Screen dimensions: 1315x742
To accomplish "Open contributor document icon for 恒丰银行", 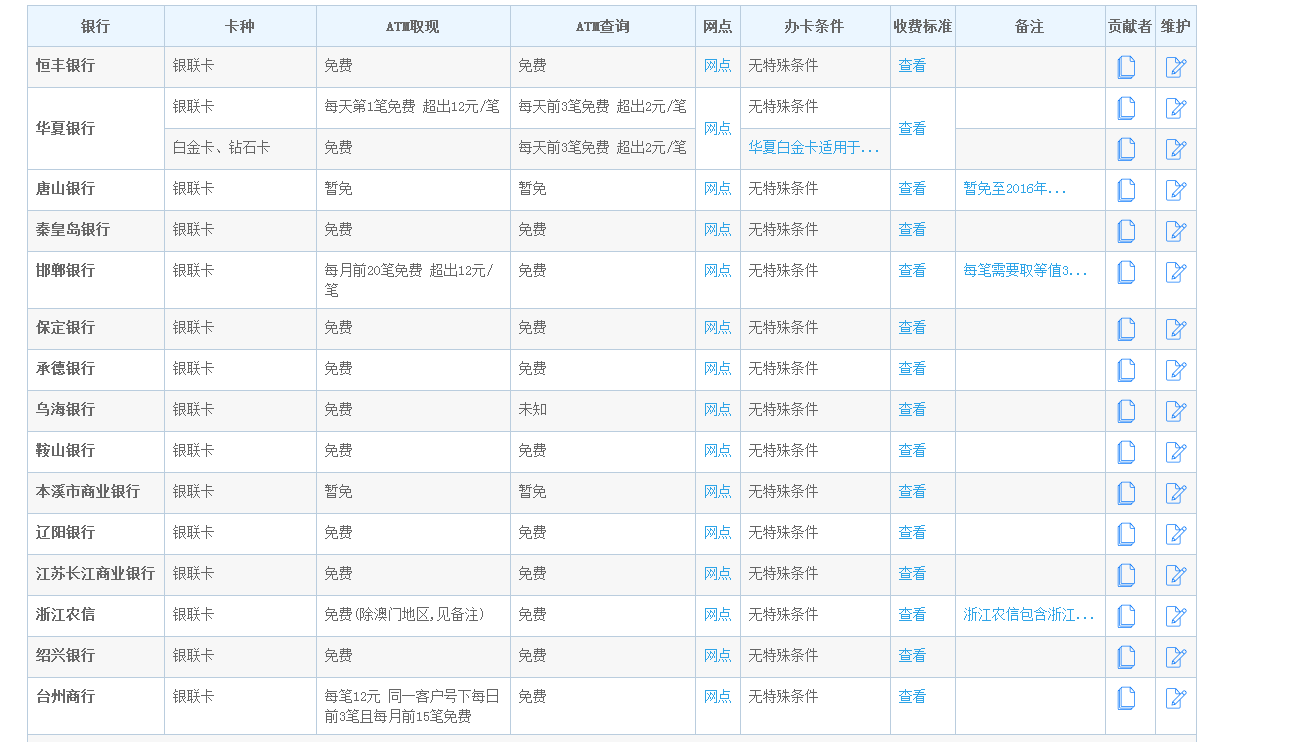I will [x=1126, y=67].
